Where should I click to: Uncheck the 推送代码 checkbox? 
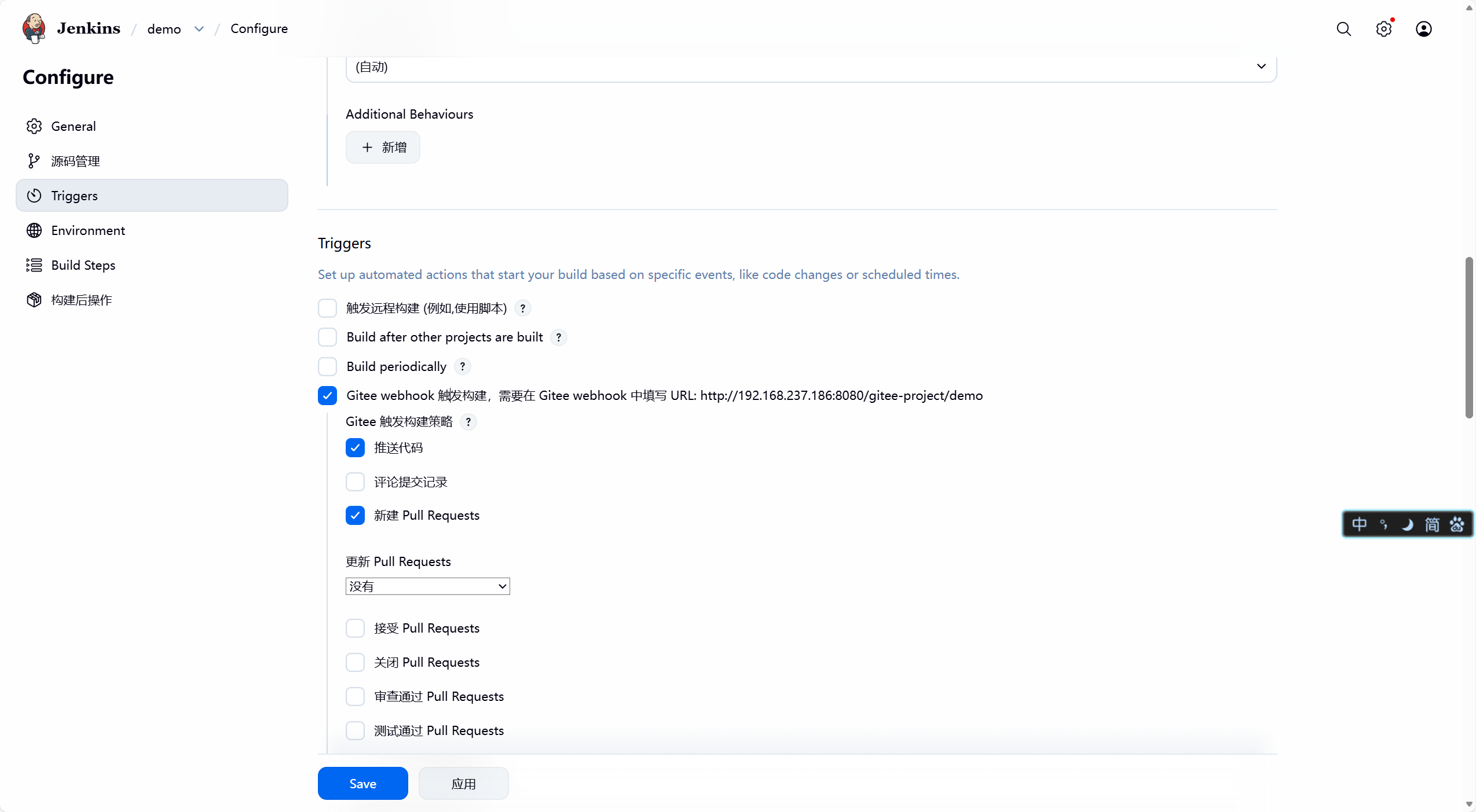coord(355,448)
